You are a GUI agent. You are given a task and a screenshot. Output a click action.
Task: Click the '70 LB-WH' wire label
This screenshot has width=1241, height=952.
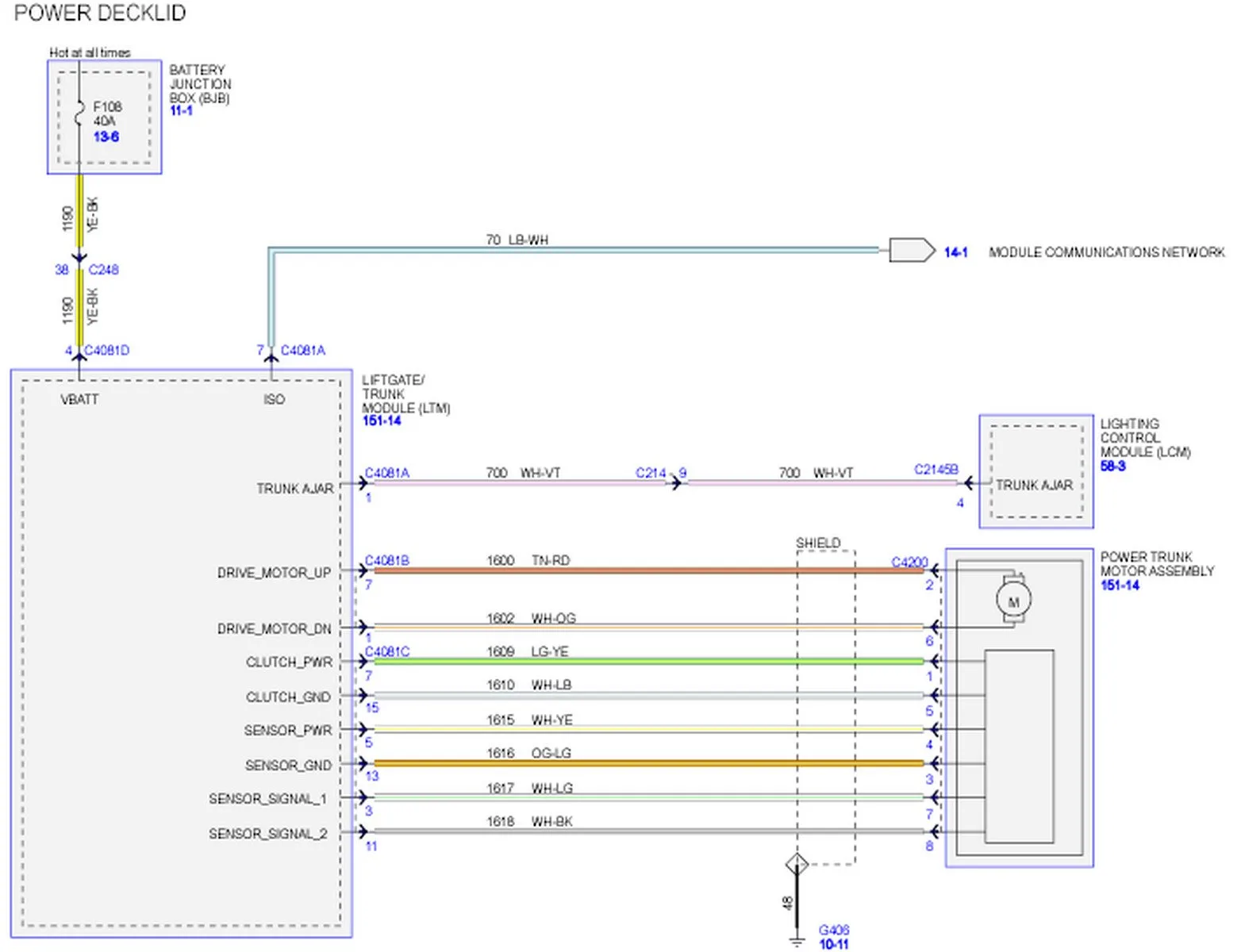[517, 240]
